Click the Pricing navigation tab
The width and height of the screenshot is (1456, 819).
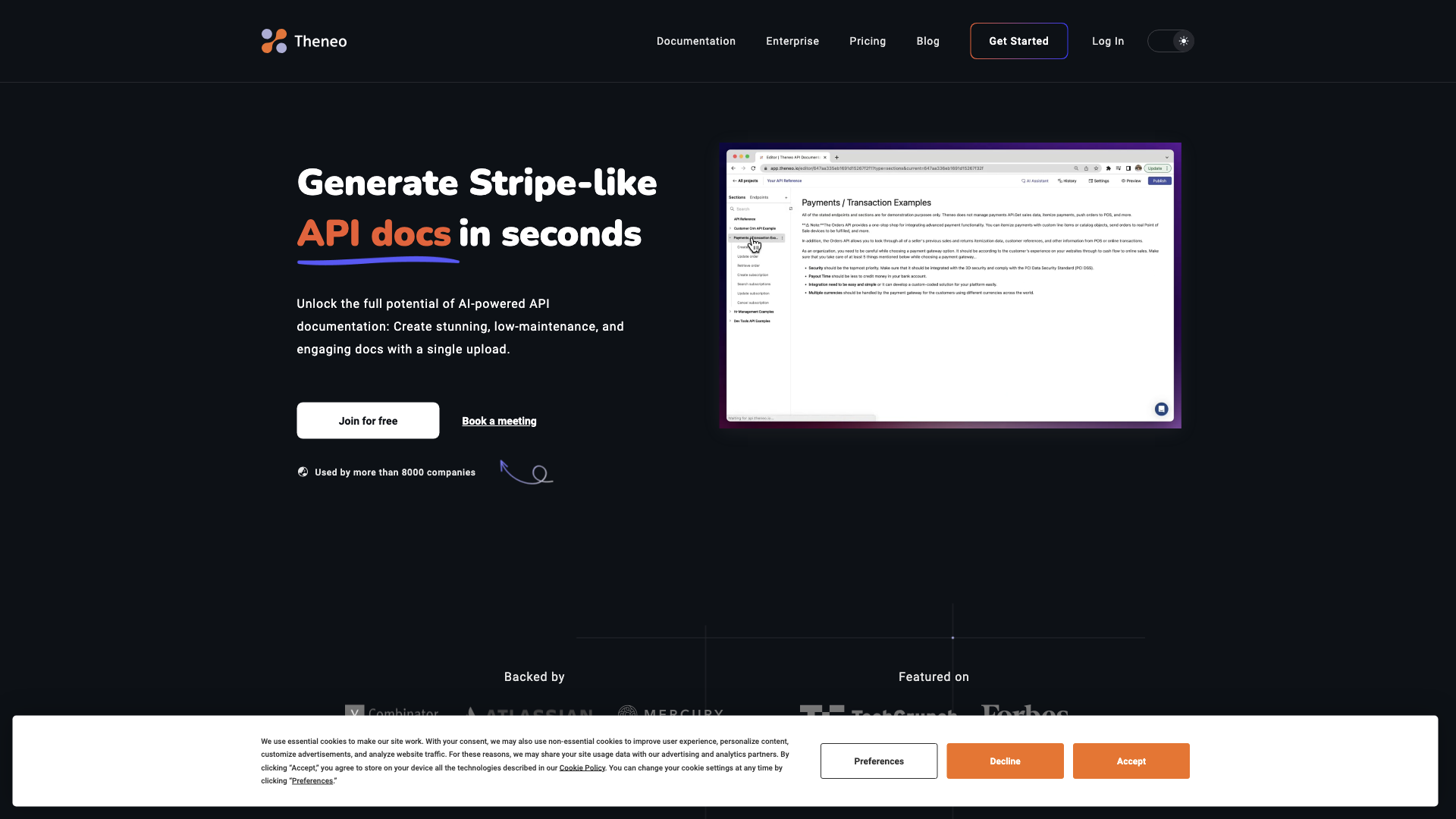[867, 41]
